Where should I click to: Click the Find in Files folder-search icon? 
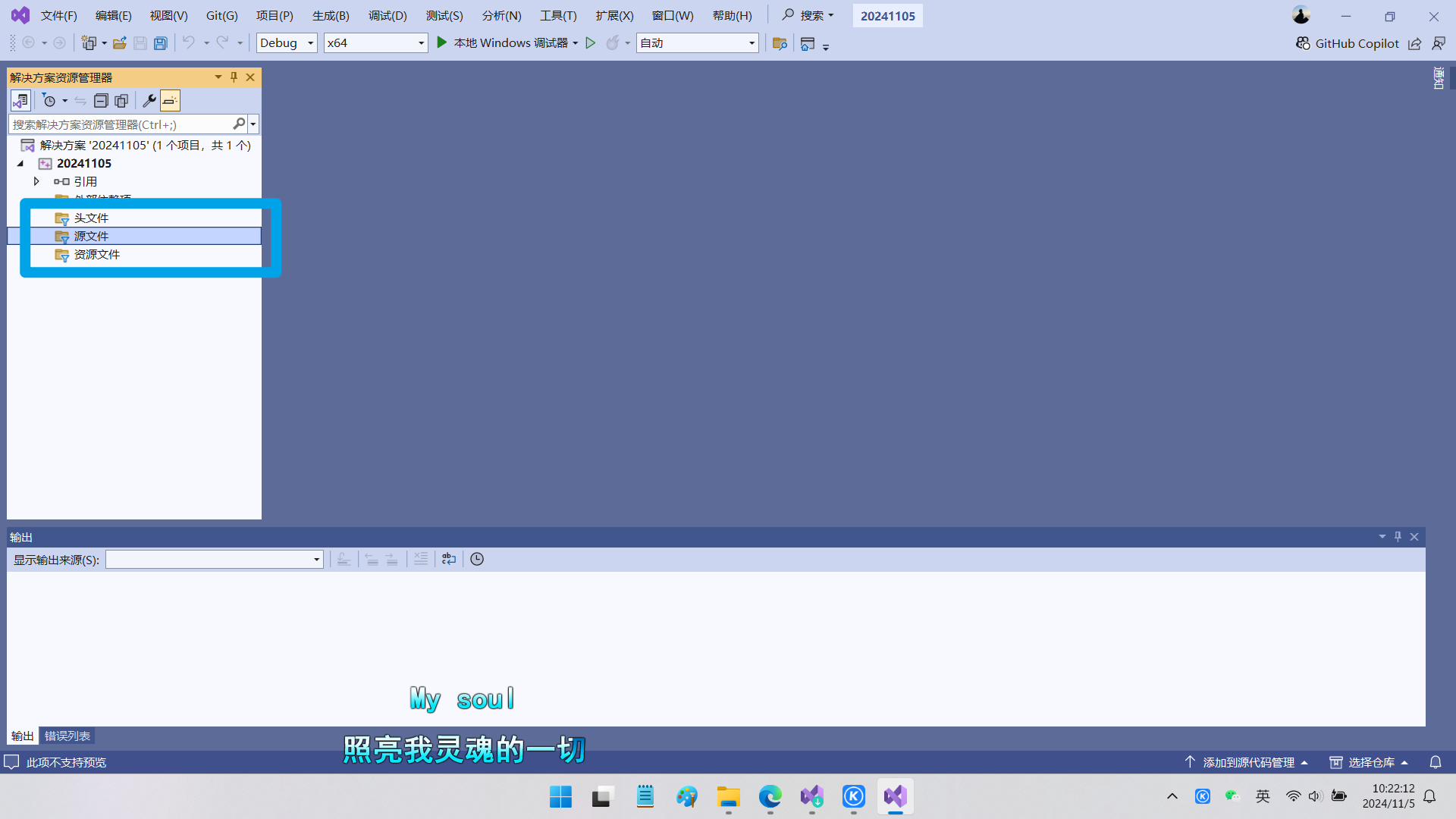click(x=780, y=43)
